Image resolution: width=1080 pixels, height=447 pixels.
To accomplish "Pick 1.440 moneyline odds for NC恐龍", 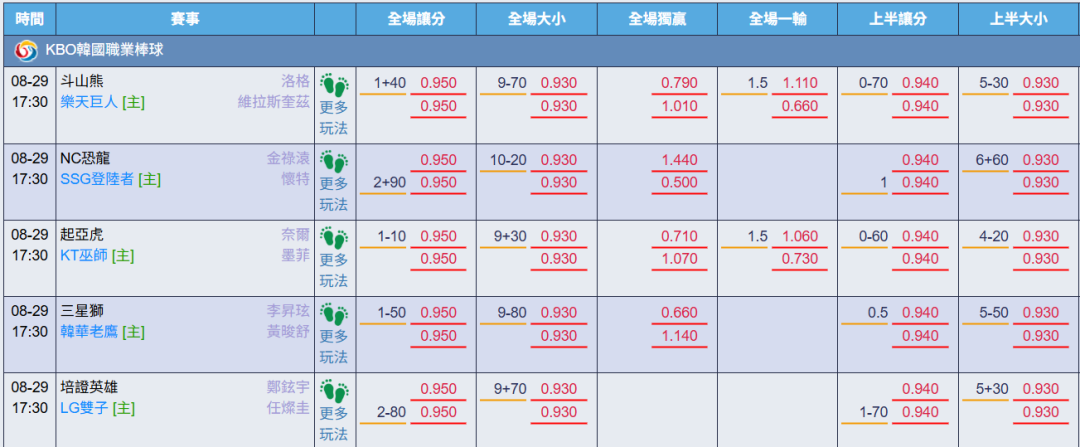I will tap(679, 160).
